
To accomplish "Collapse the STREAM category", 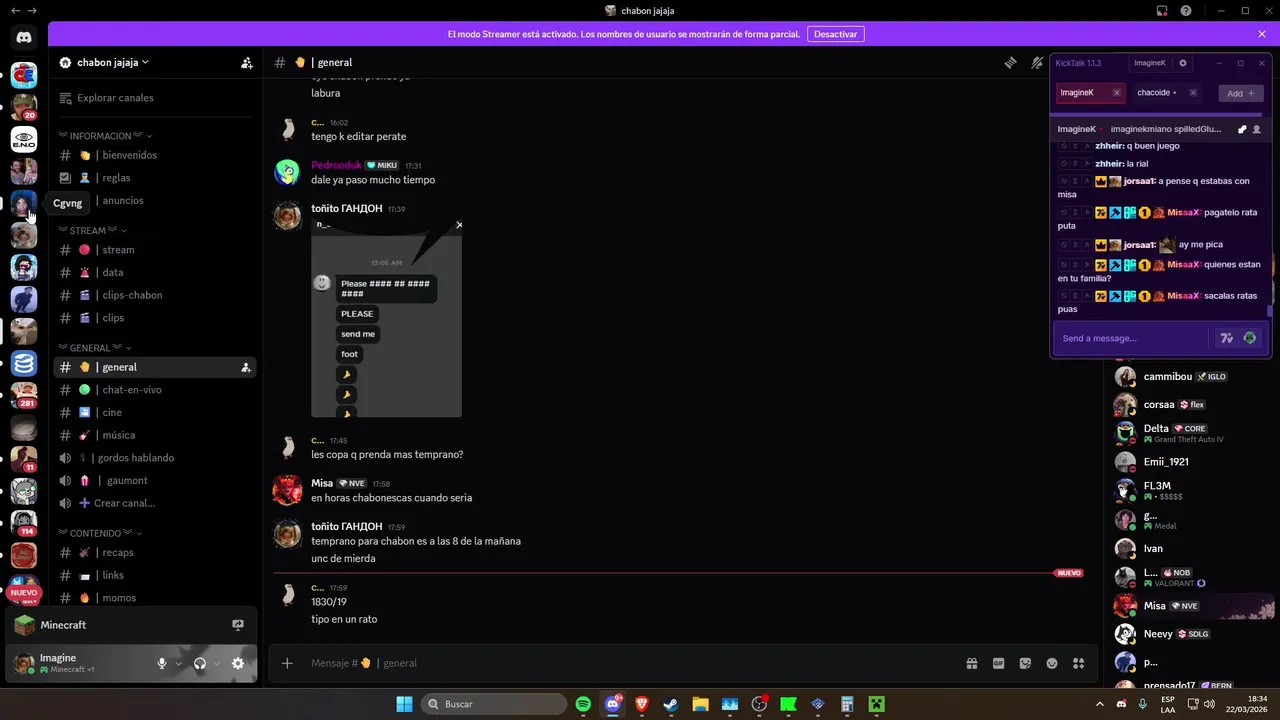I will 93,231.
